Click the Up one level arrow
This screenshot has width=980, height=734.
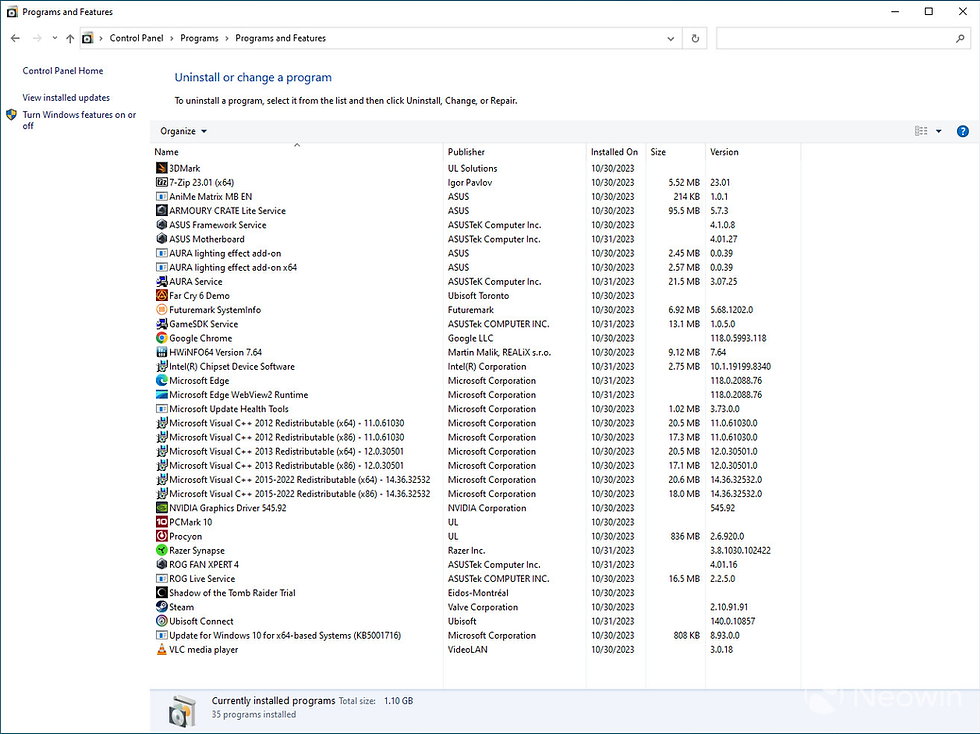(70, 39)
